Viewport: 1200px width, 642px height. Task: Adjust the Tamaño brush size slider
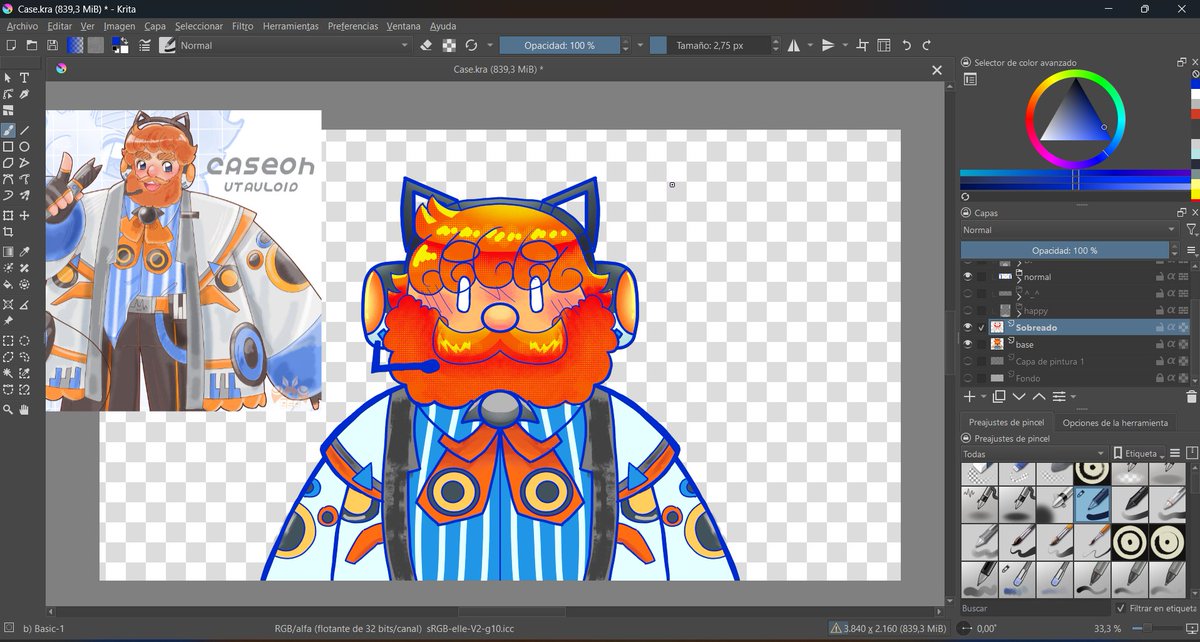pos(710,45)
